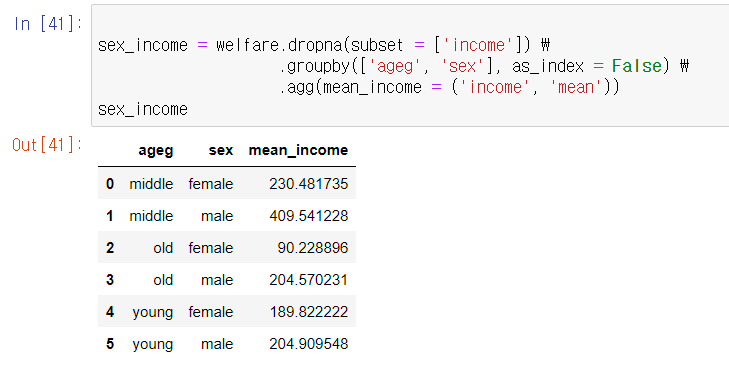Screen dimensions: 729x366
Task: Click the 'ageg' string in groupby
Action: click(x=395, y=67)
